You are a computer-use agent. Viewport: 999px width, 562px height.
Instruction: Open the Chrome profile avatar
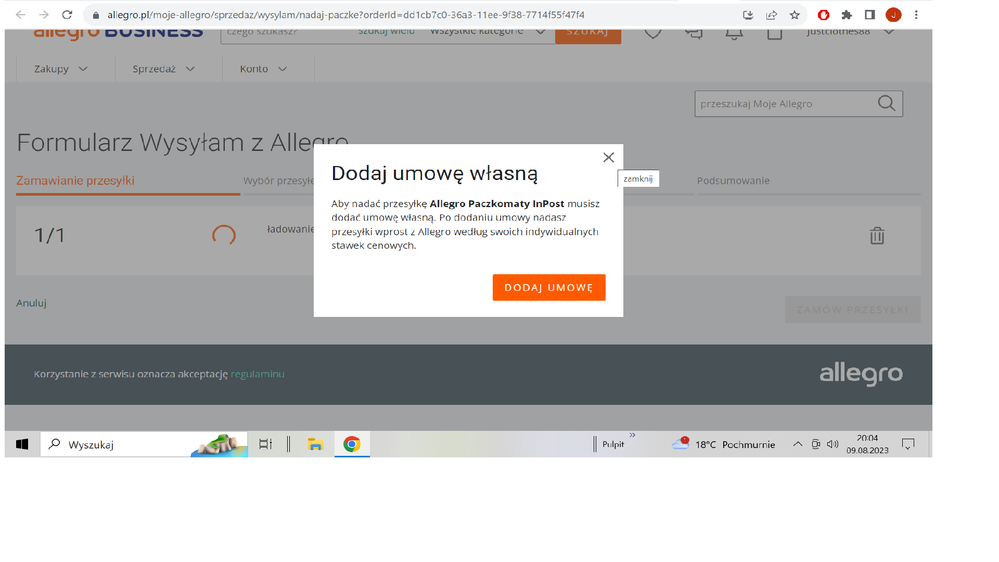pyautogui.click(x=893, y=15)
